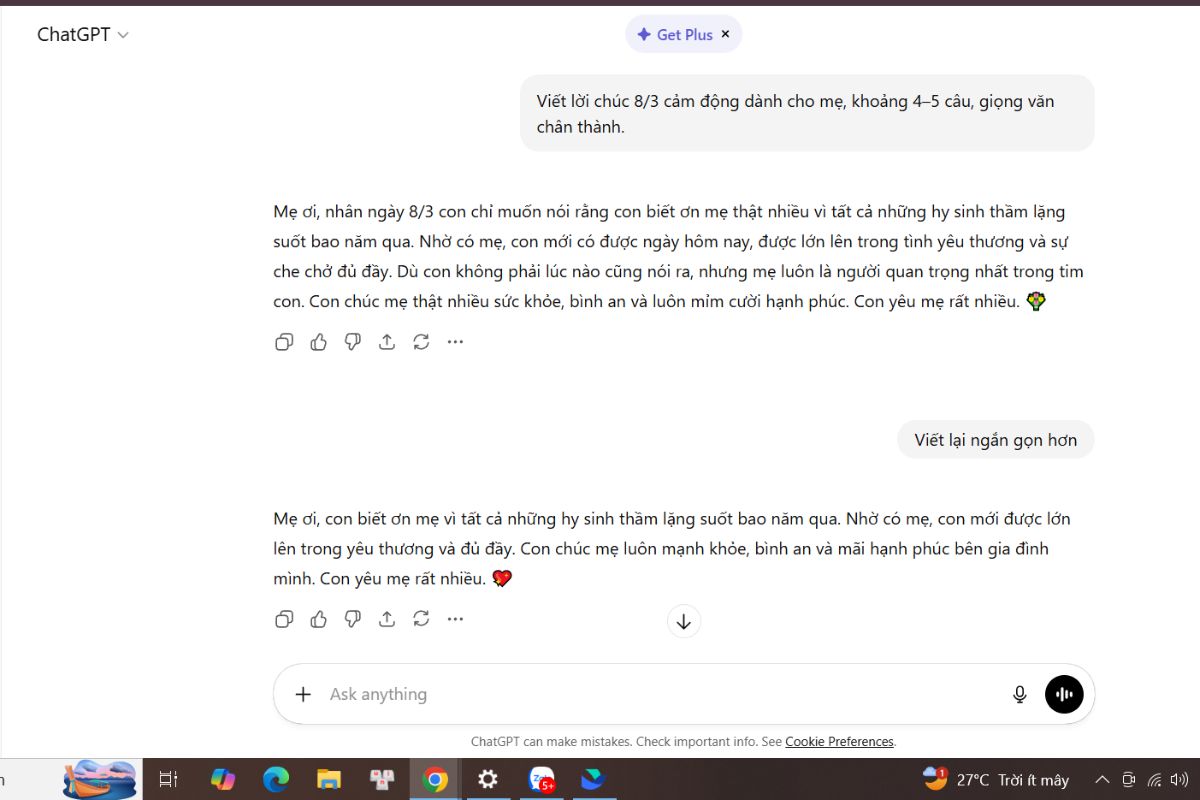Click the 'Viết lại ngắn gọn hơn' message
1200x800 pixels.
(996, 440)
